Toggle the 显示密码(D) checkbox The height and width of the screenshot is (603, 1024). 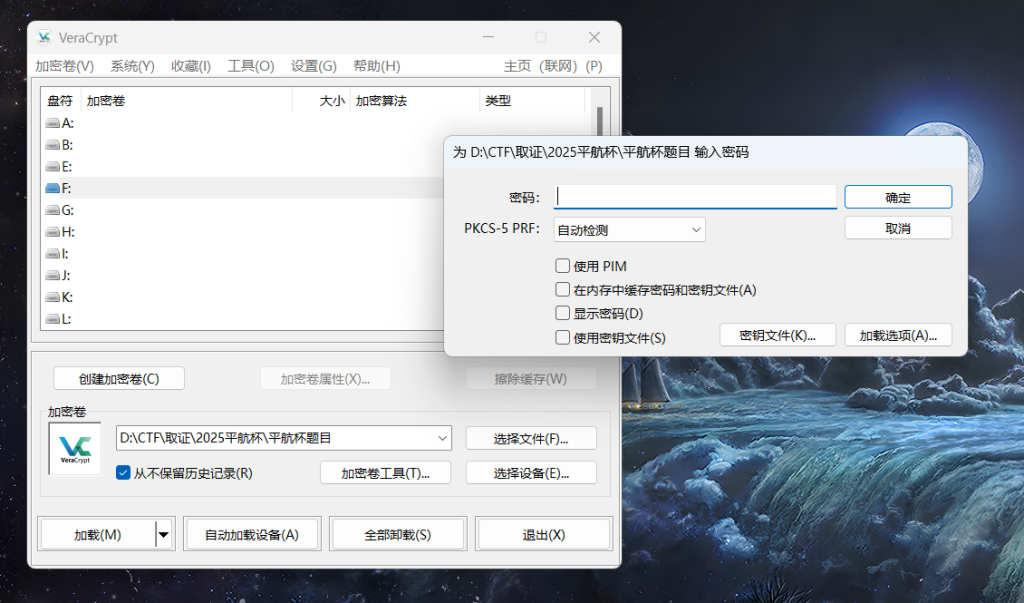[563, 313]
